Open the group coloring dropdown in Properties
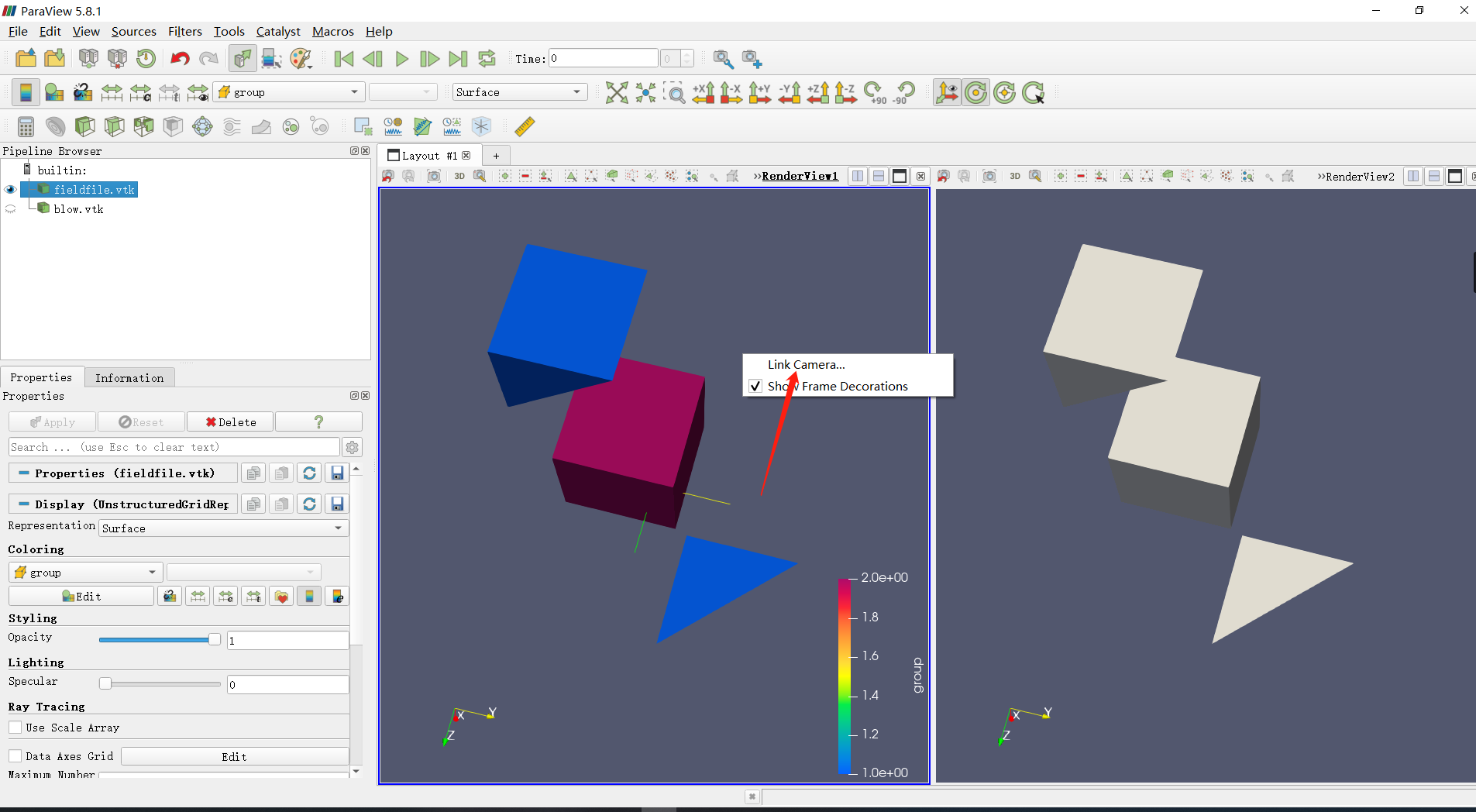This screenshot has height=812, width=1476. 85,573
